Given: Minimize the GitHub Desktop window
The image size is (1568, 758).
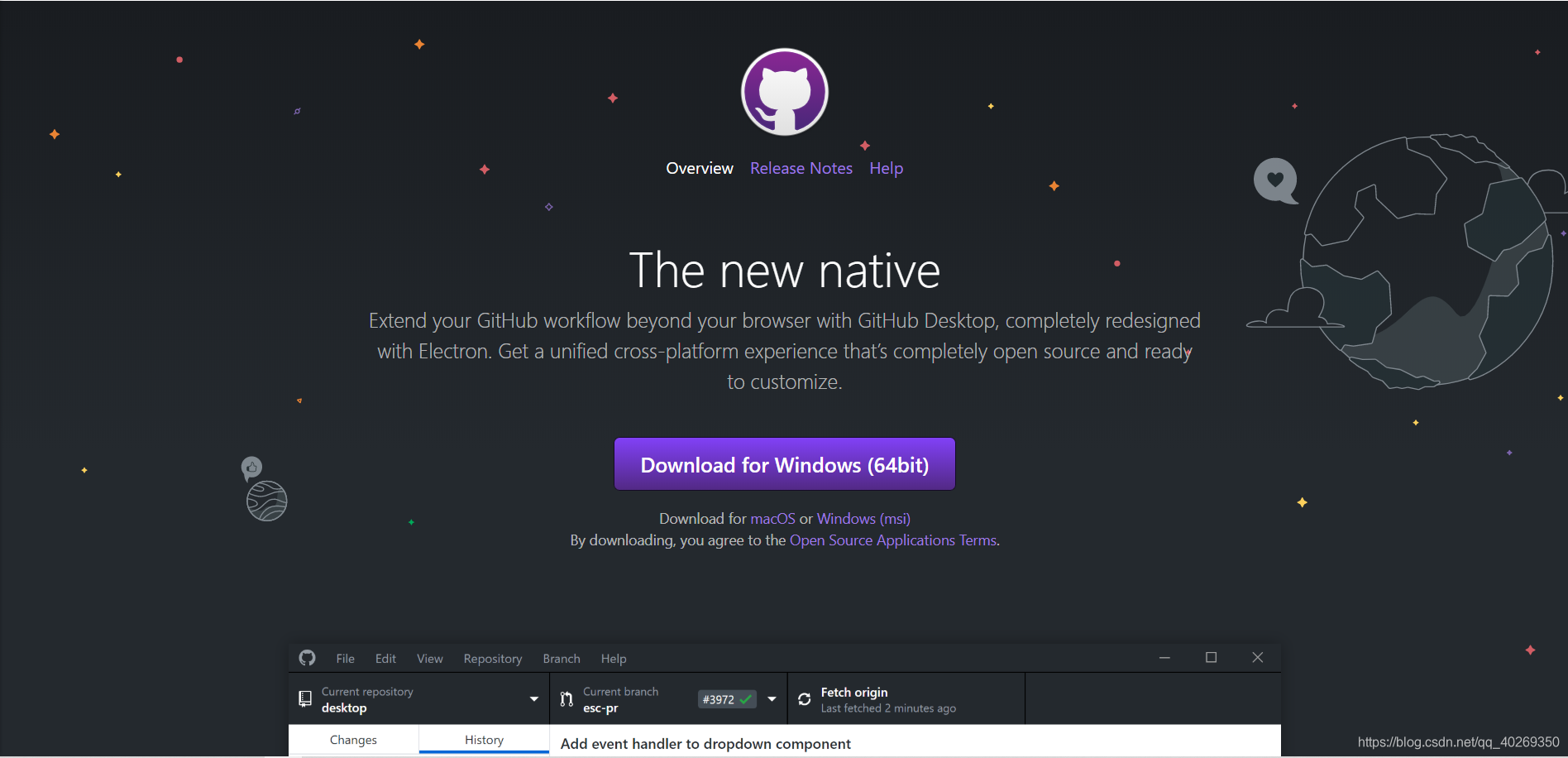Looking at the screenshot, I should [1164, 658].
